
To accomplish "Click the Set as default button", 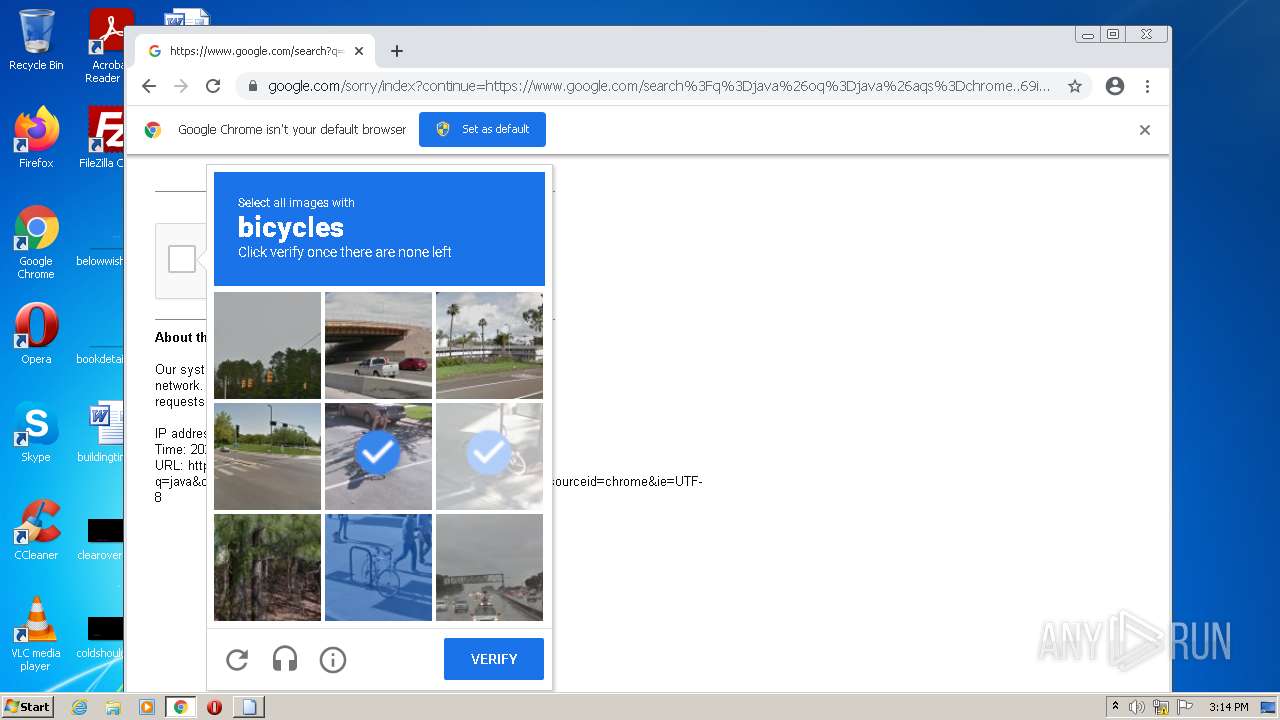I will click(x=482, y=129).
